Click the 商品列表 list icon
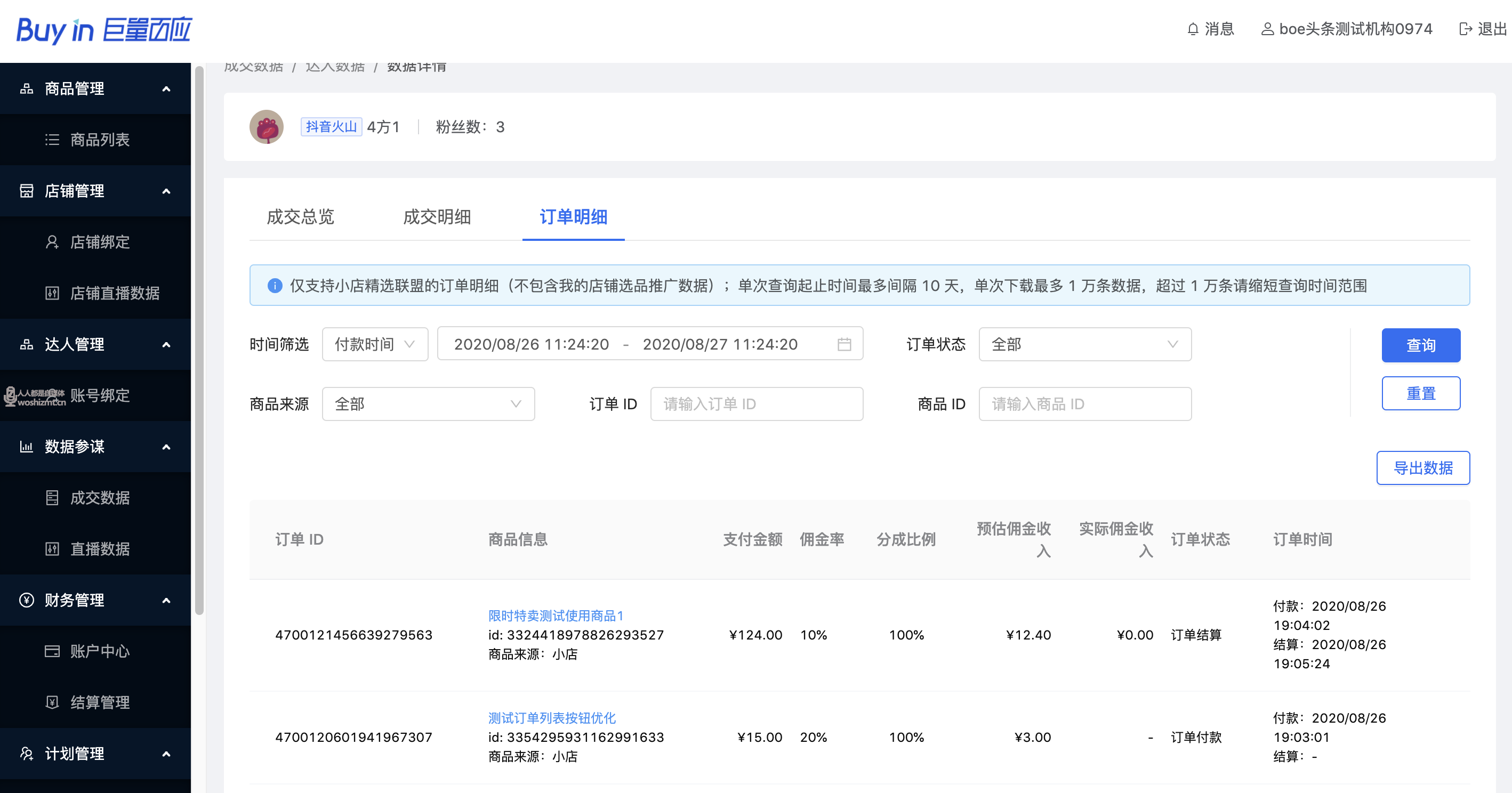This screenshot has height=793, width=1512. pos(52,140)
